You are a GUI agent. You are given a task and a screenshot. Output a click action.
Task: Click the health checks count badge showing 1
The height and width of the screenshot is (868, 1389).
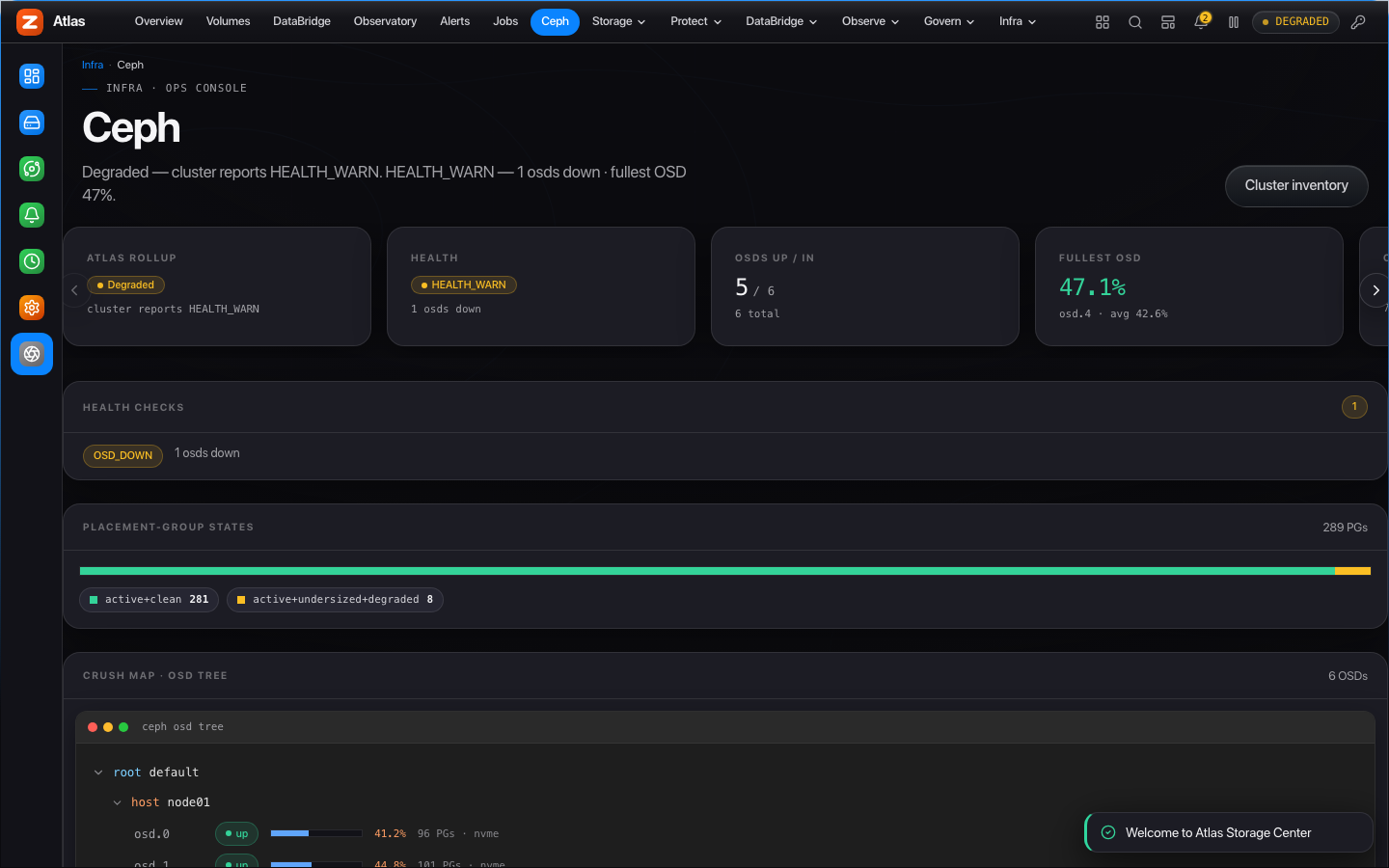point(1354,407)
